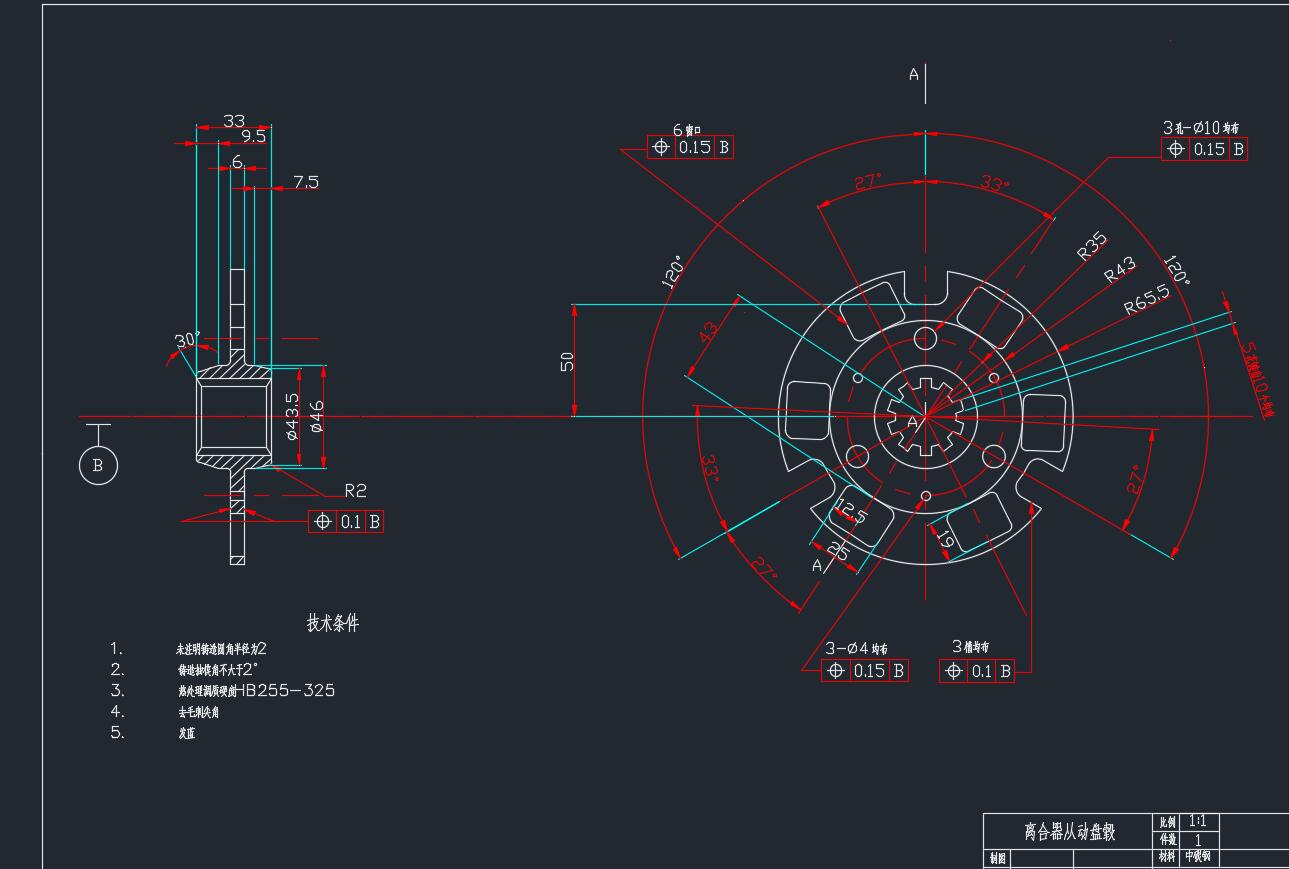This screenshot has width=1289, height=869.
Task: Select the 0.1 B tolerance frame beside section view
Action: (x=346, y=521)
